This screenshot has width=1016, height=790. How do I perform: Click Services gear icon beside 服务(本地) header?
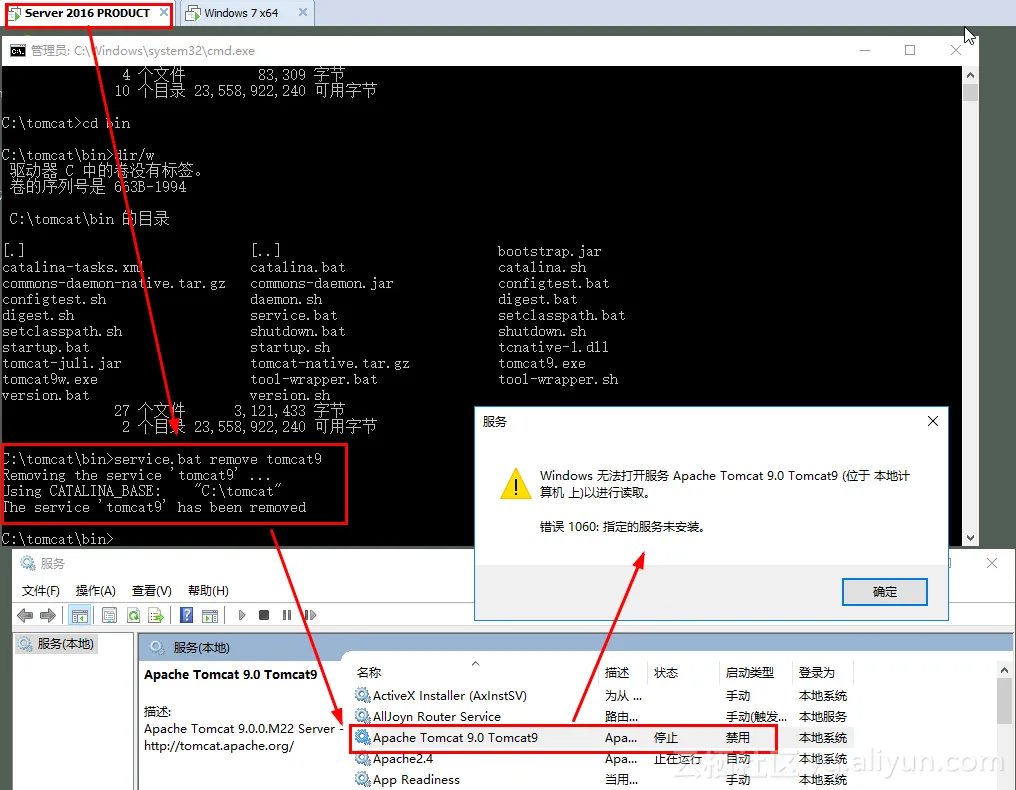(x=156, y=647)
